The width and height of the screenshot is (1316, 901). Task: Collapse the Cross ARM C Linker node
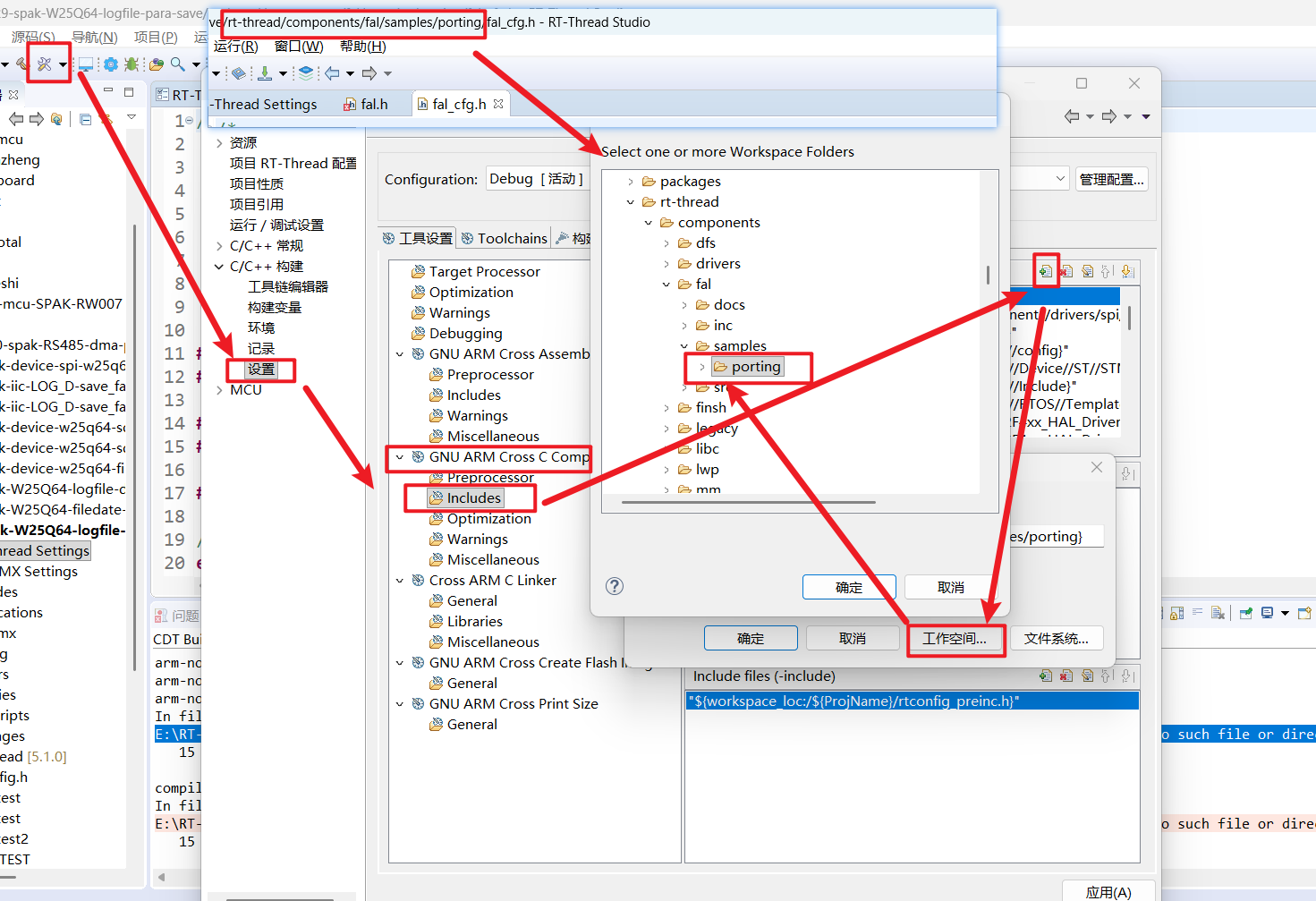pos(400,581)
